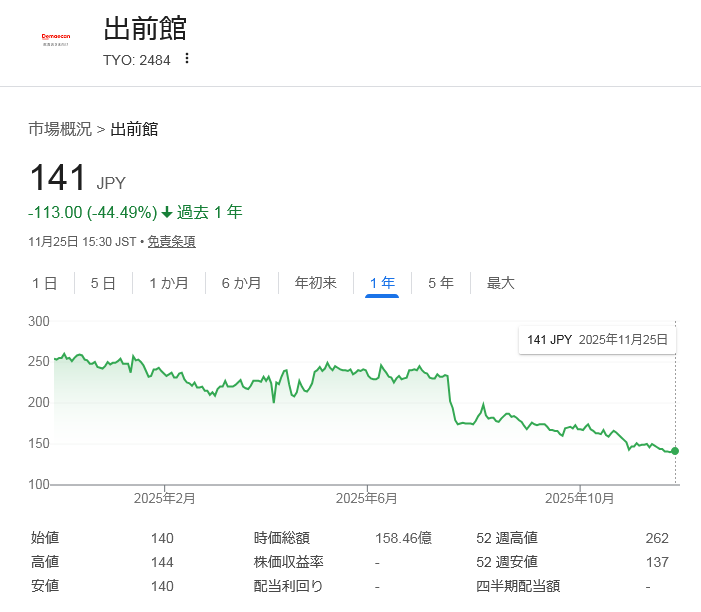Select the 1年 chart range tab
This screenshot has width=701, height=612.
coord(382,283)
